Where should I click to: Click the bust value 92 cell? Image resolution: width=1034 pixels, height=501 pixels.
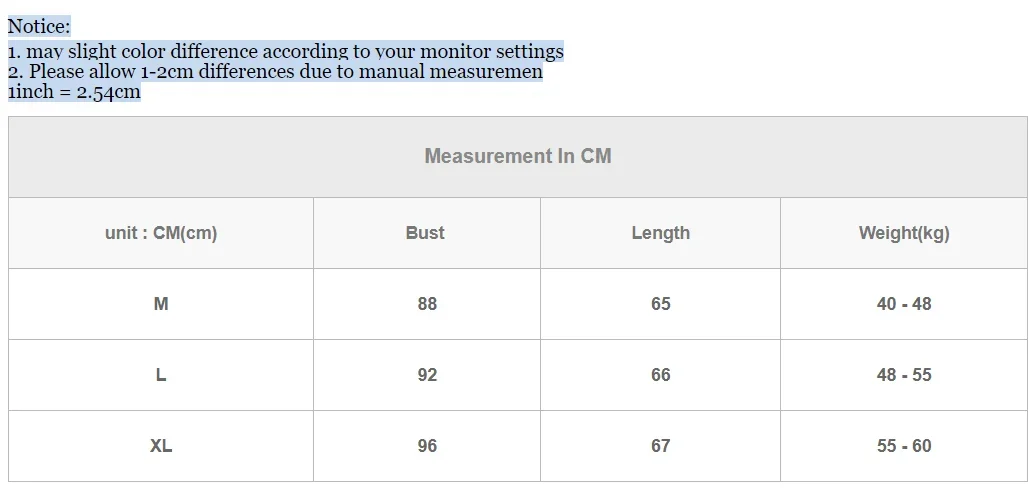[427, 375]
